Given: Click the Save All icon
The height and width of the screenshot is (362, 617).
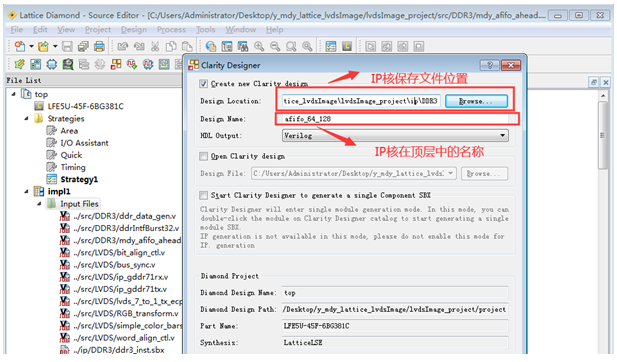Looking at the screenshot, I should (83, 46).
